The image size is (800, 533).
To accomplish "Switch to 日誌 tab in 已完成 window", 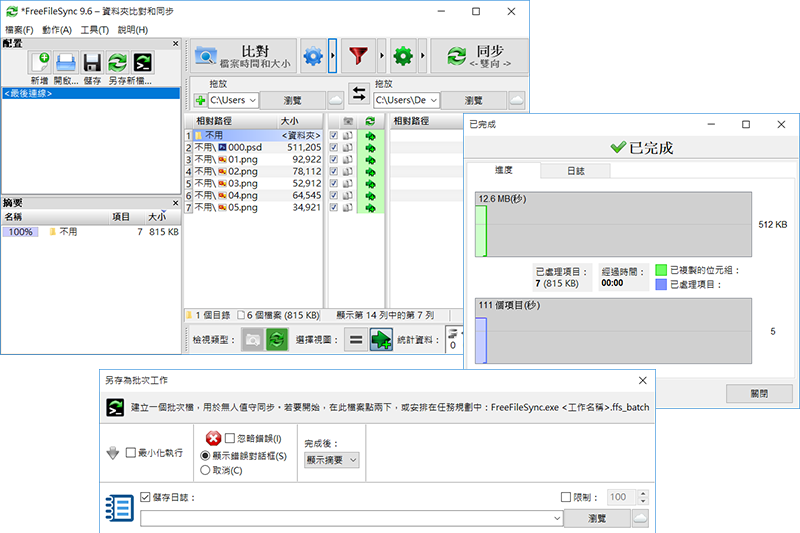I will [576, 171].
